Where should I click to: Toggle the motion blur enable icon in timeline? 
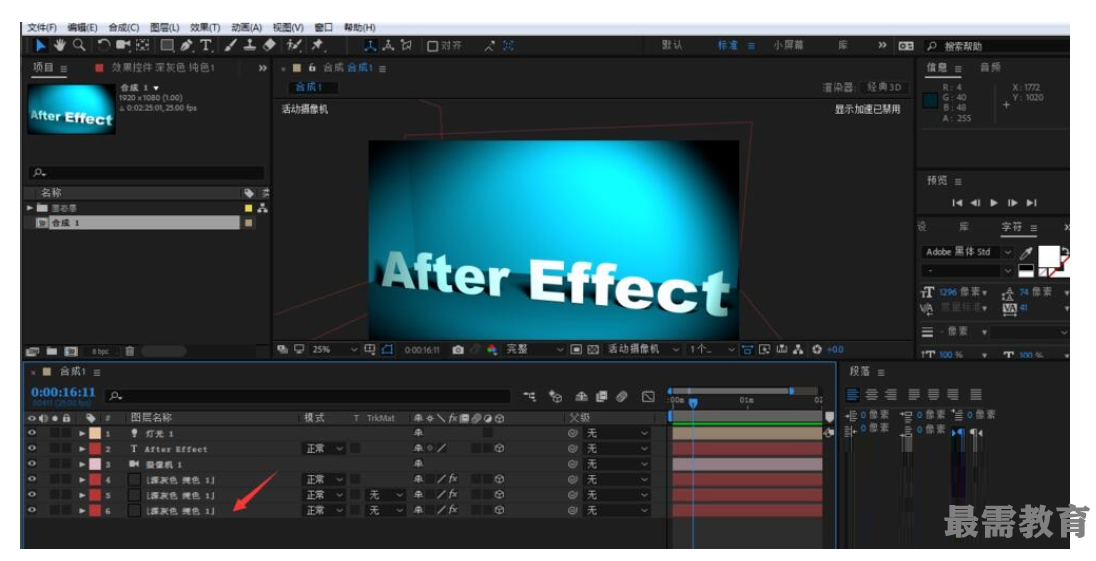622,396
